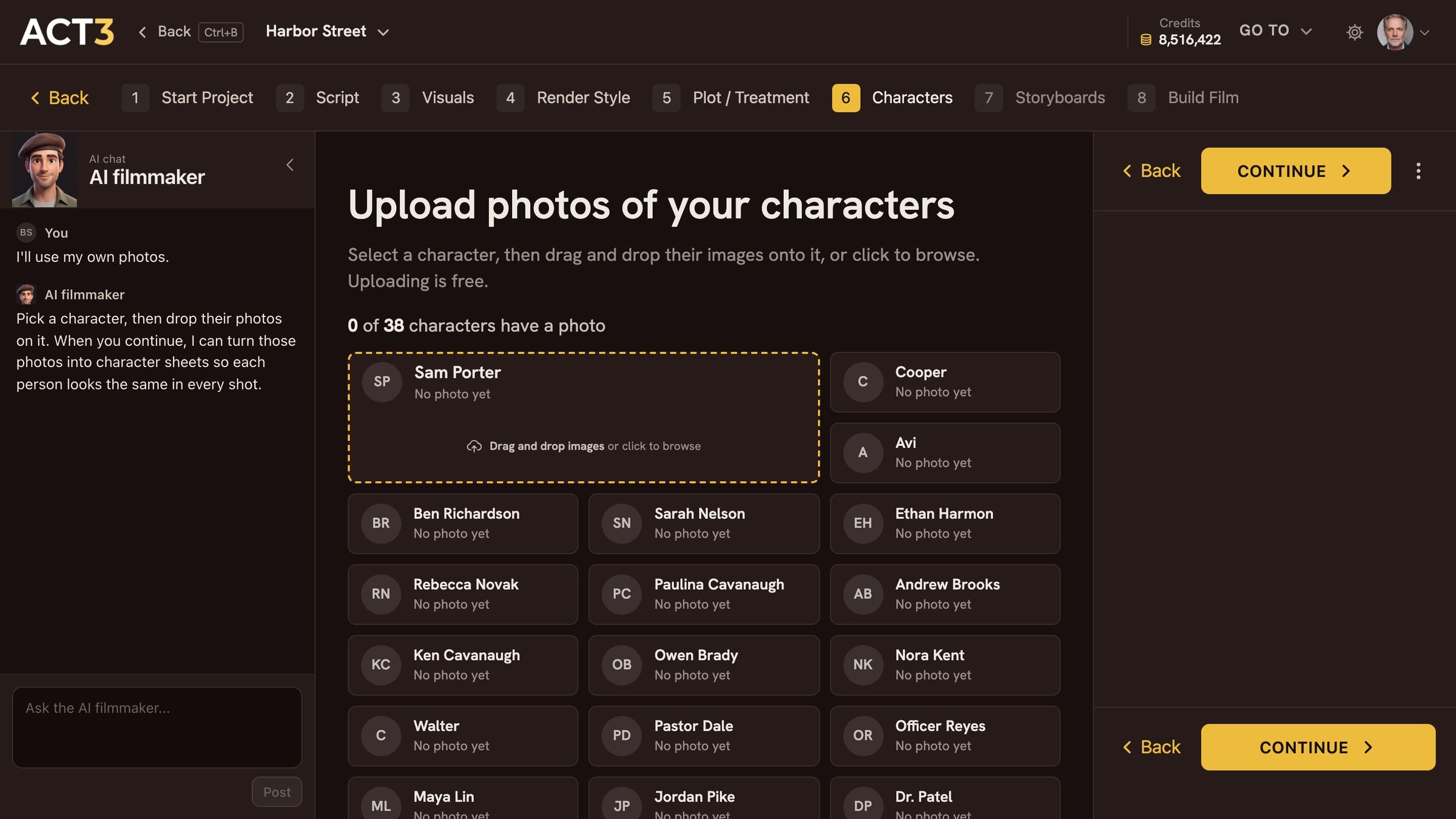Click the bottom right panel Back link
The height and width of the screenshot is (819, 1456).
(1151, 747)
